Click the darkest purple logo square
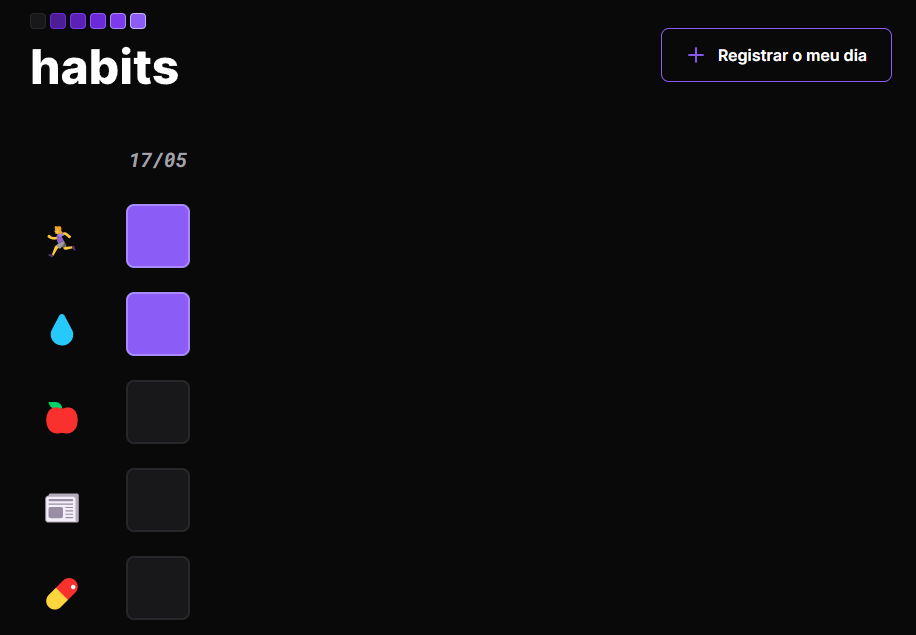Screen dimensions: 916x635 [58, 21]
